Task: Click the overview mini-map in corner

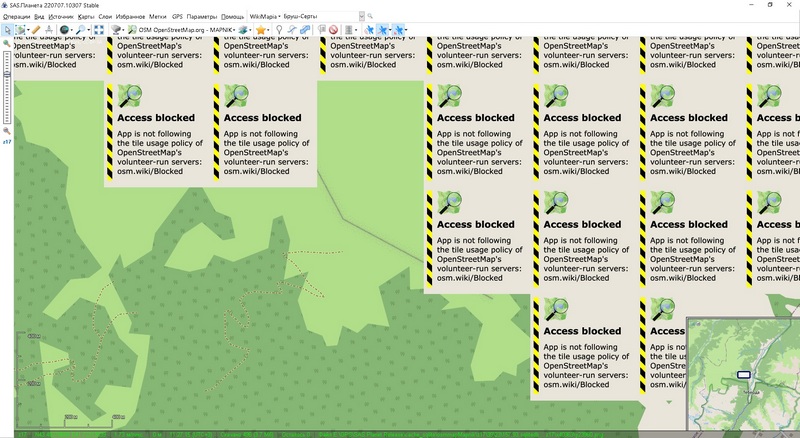Action: tap(743, 374)
